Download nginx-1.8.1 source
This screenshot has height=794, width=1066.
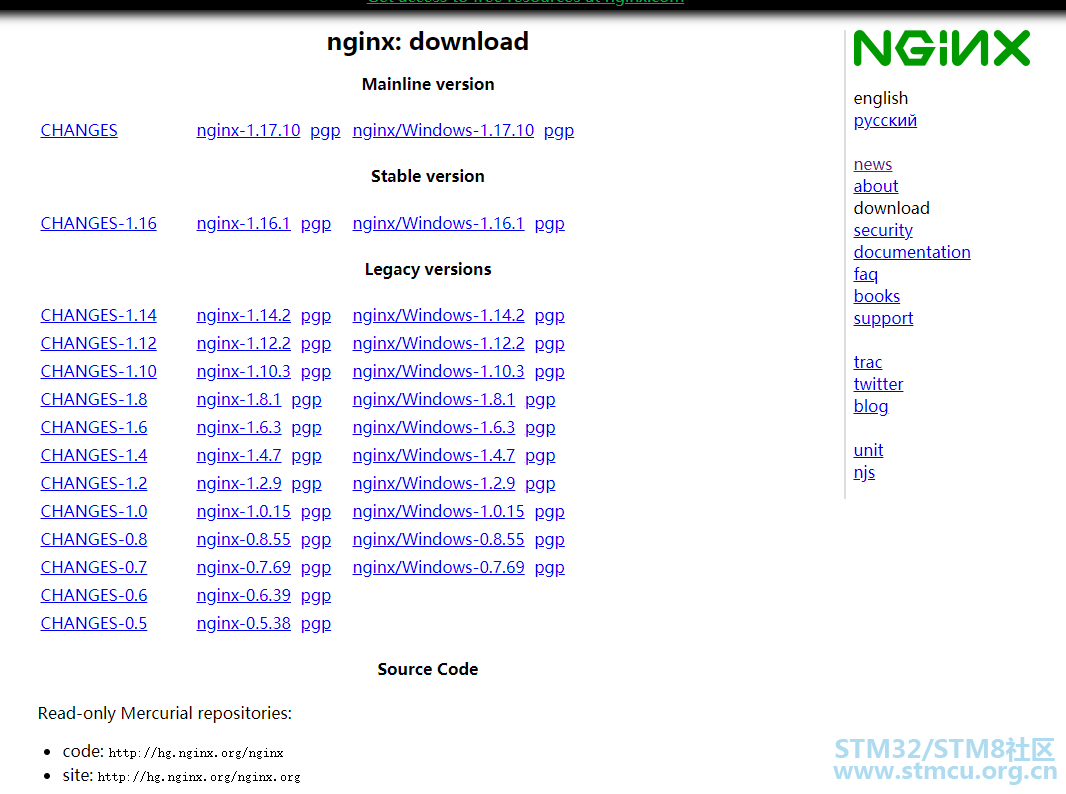click(x=239, y=399)
